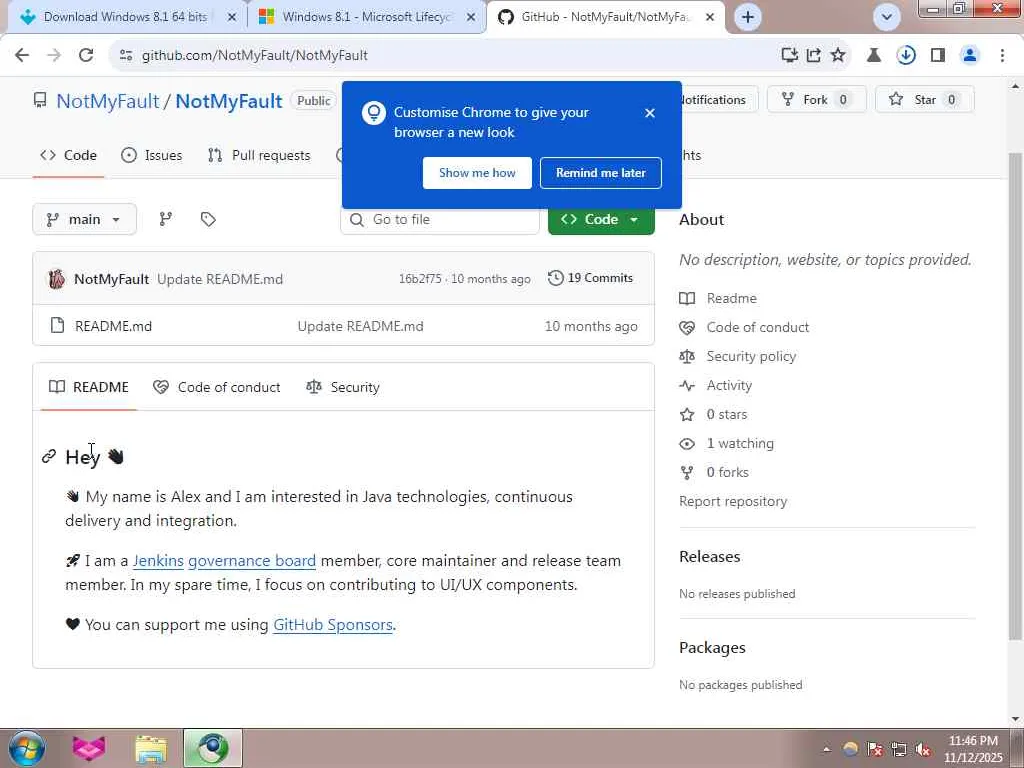Image resolution: width=1024 pixels, height=768 pixels.
Task: Close the Download Windows 8.1 tab
Action: [x=231, y=17]
